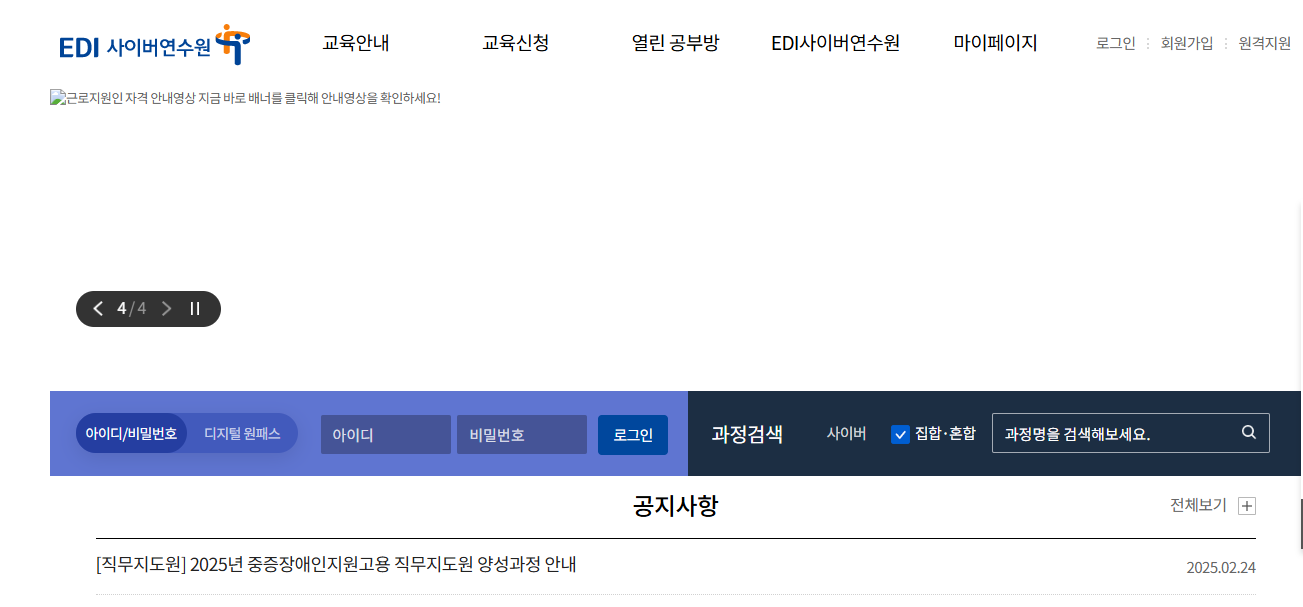Switch to 디지털 원패스 login method
The image size is (1303, 607).
241,433
